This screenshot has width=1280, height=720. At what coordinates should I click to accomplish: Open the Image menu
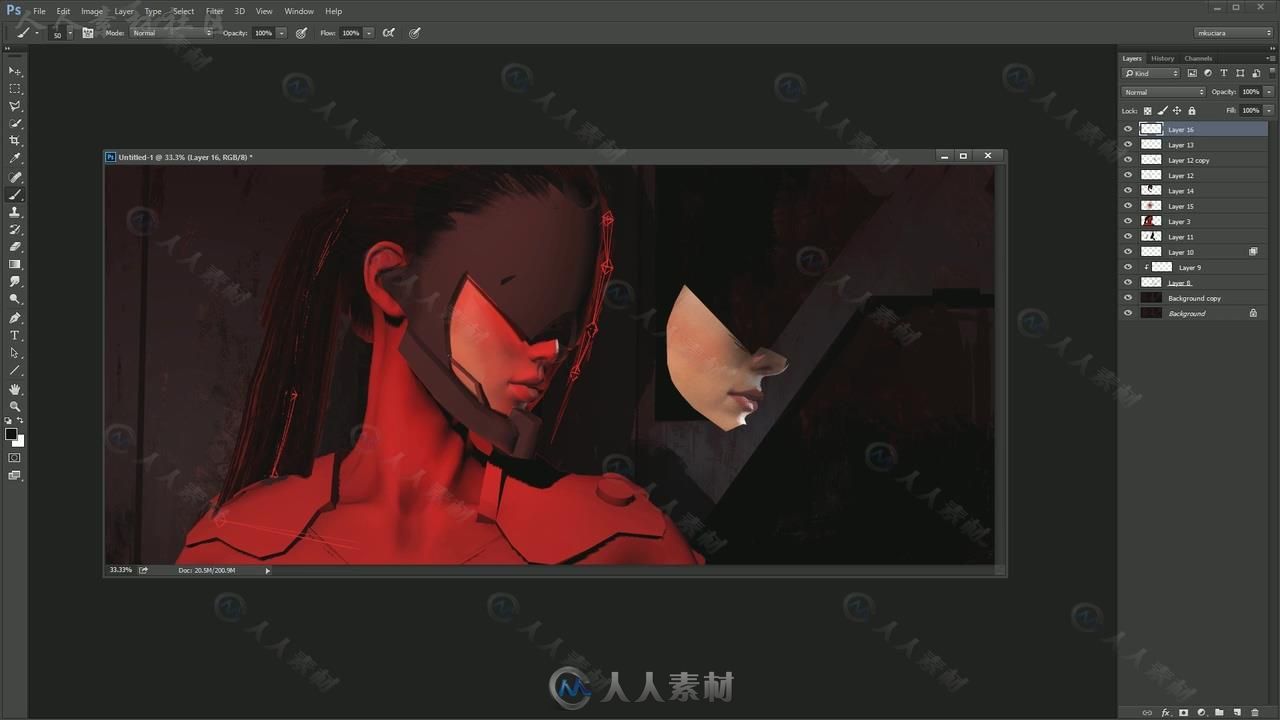pos(92,11)
